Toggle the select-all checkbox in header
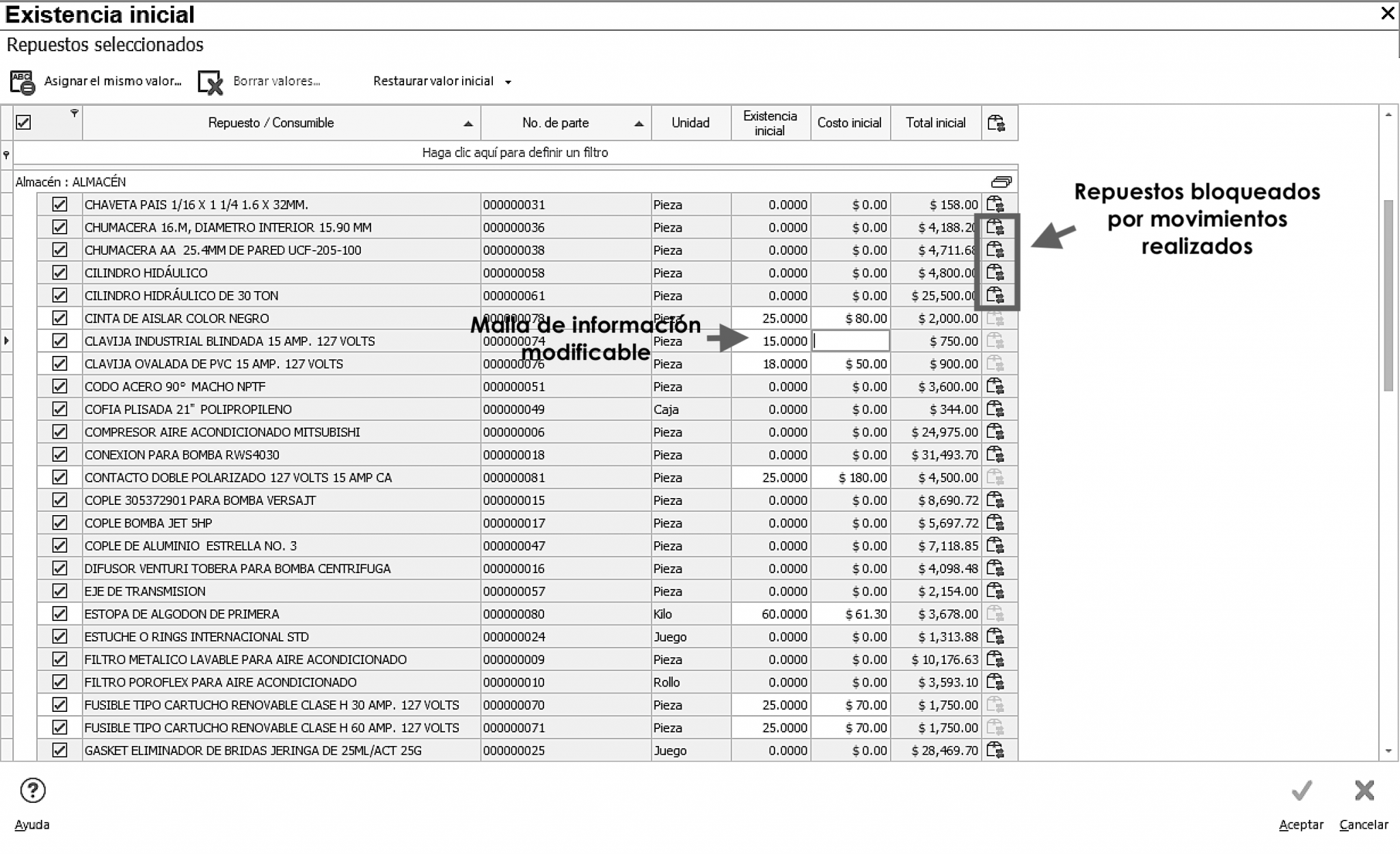 (x=24, y=123)
